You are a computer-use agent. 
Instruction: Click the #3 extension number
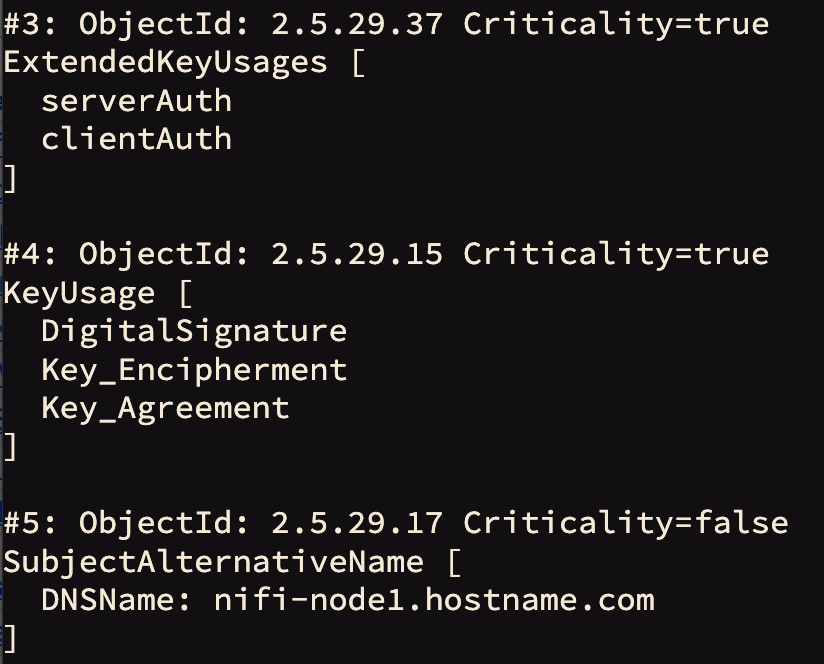click(x=22, y=24)
